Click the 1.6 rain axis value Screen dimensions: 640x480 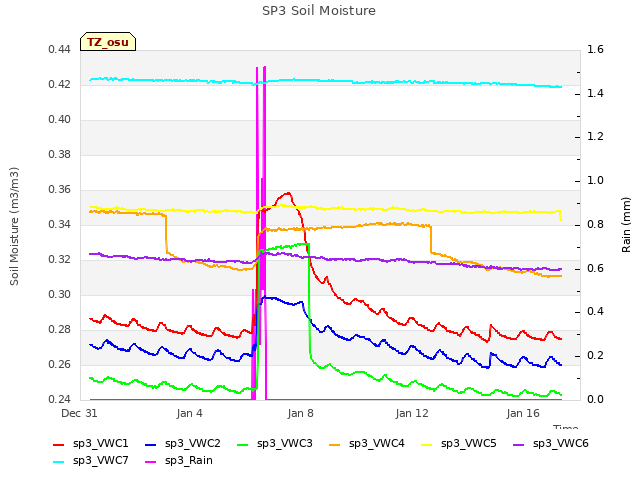click(596, 49)
